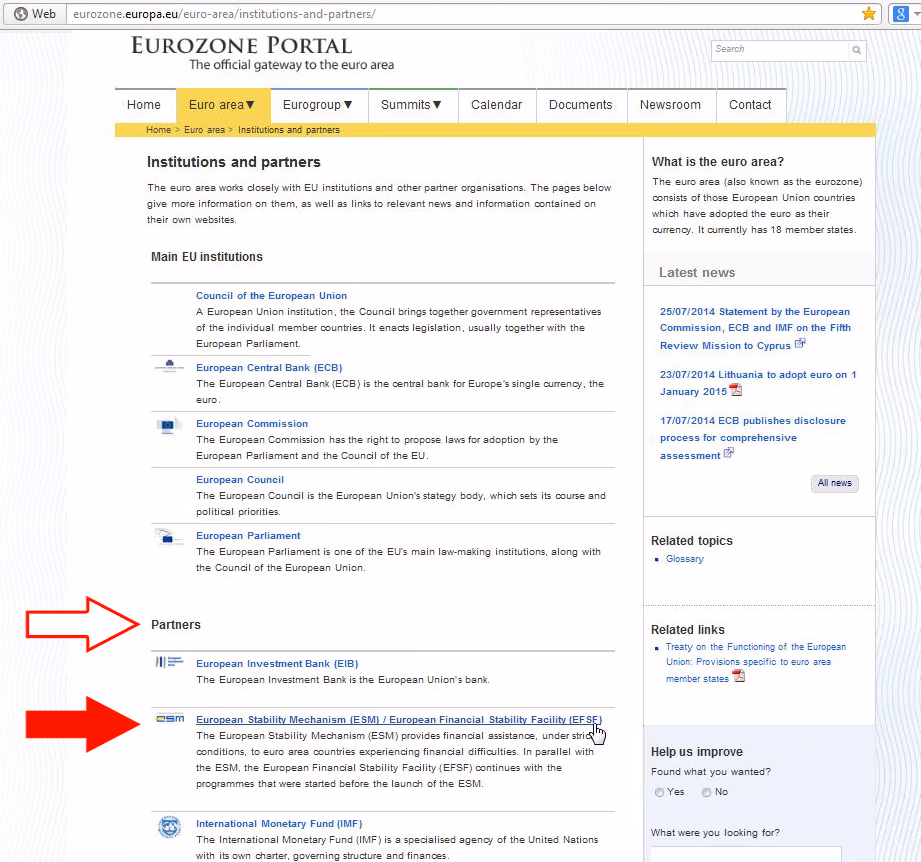Click the Main EU institutions heading
The image size is (921, 862).
click(207, 257)
